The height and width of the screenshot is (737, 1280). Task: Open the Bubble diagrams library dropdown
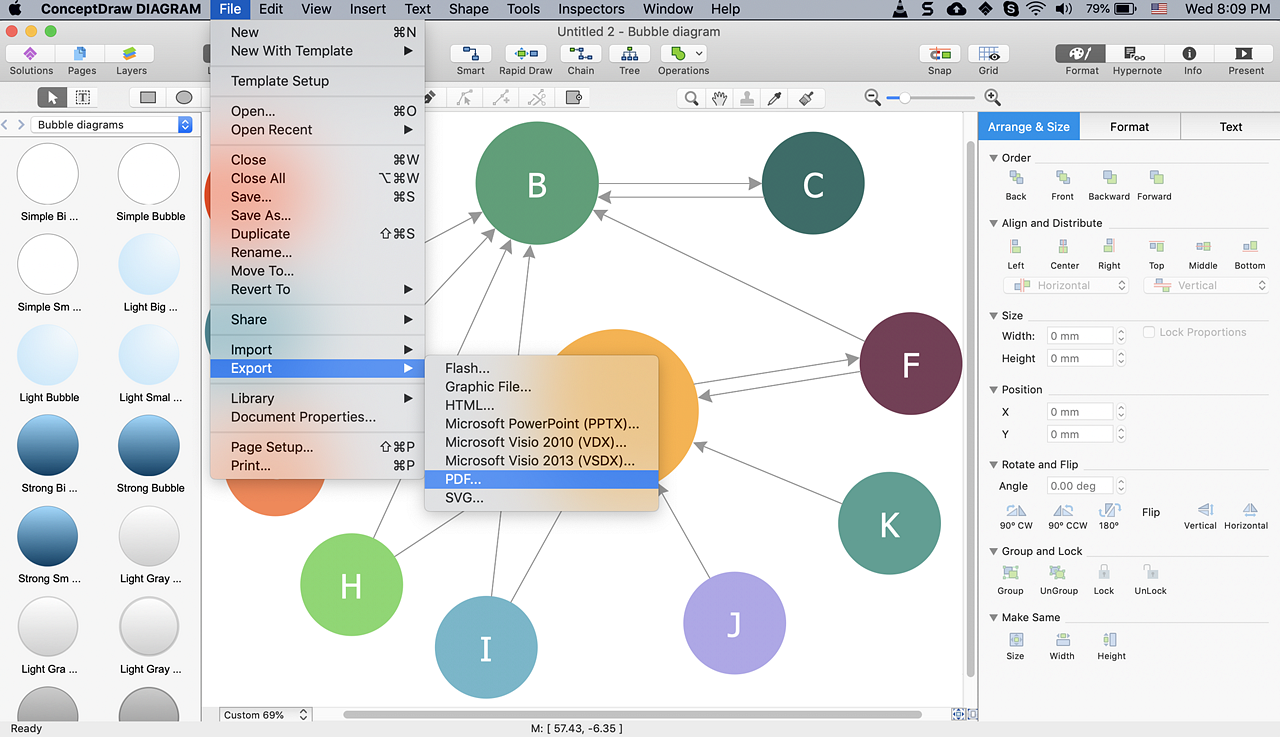[x=185, y=125]
